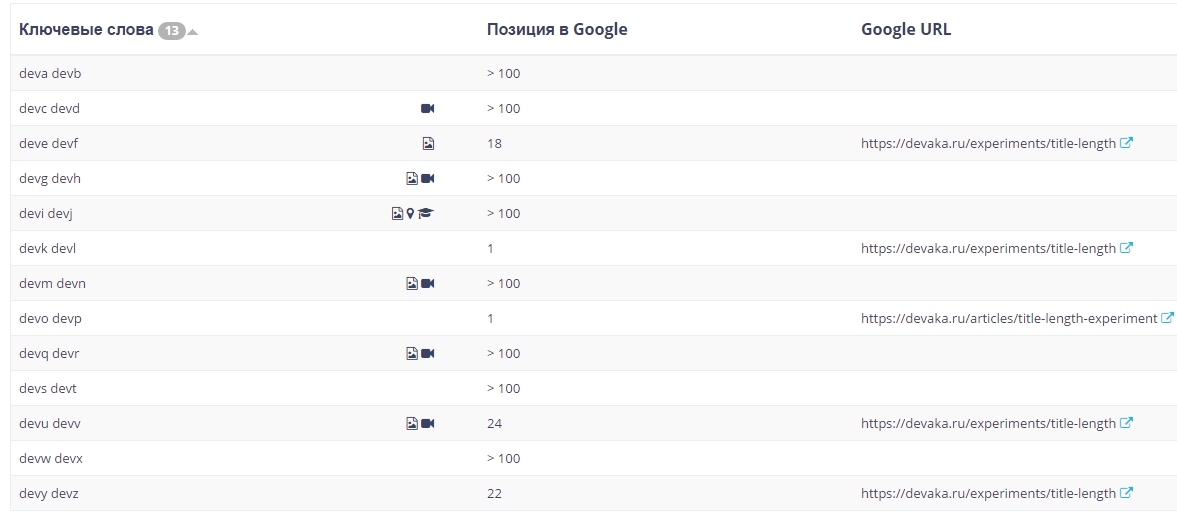Open external link icon for devy devz URL
The image size is (1177, 522).
(x=1126, y=493)
